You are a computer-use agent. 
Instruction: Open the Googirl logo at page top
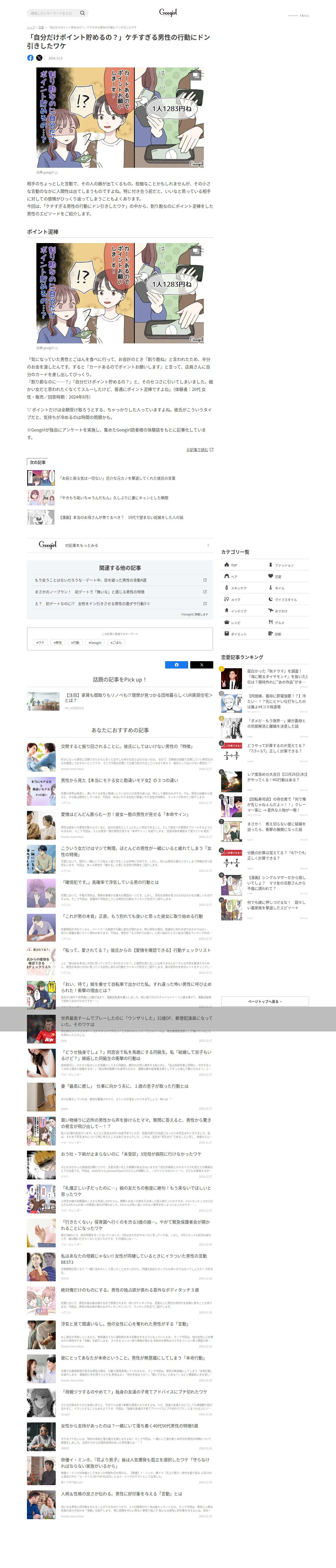pos(168,12)
